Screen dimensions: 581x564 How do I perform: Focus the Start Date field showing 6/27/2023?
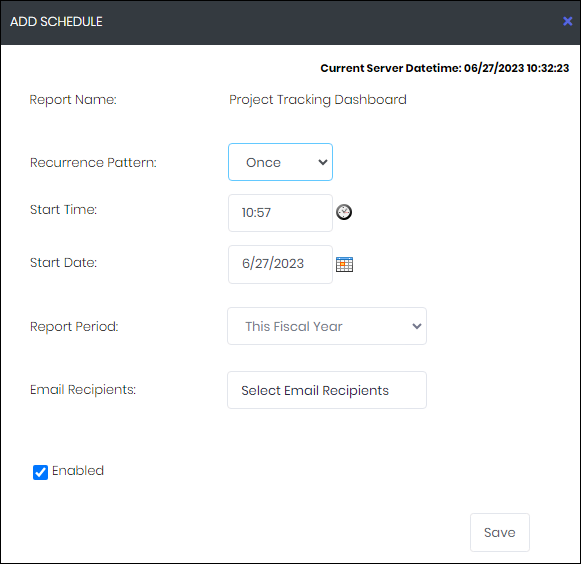[280, 264]
